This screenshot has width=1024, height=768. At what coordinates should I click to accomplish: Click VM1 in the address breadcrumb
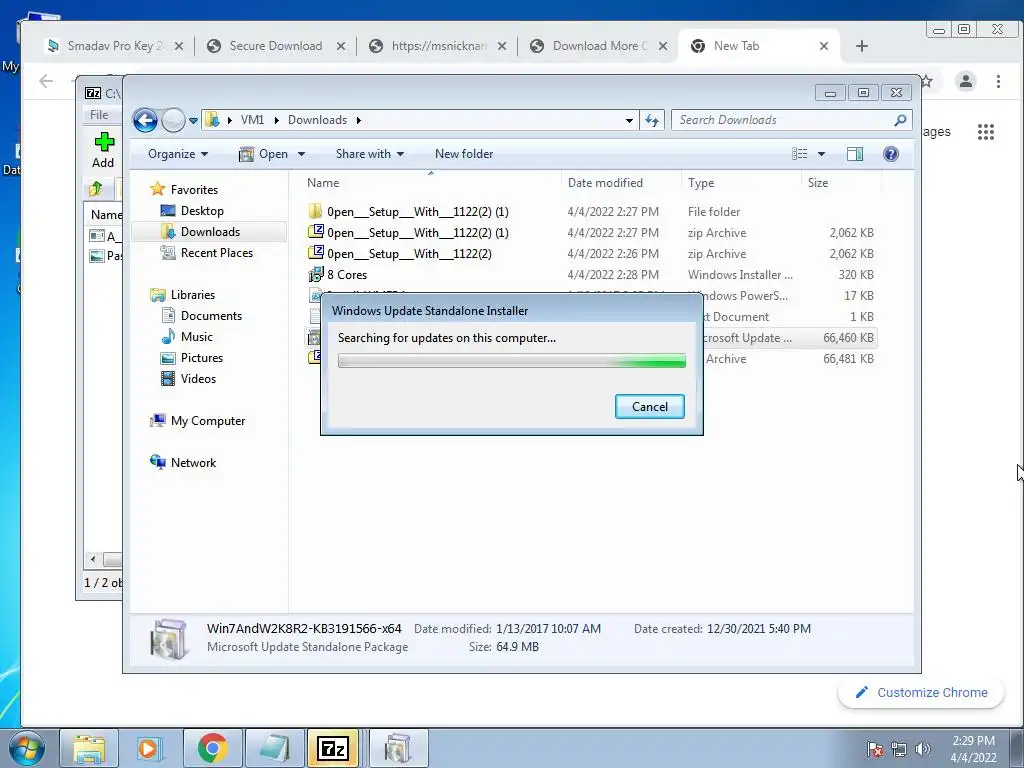point(252,120)
